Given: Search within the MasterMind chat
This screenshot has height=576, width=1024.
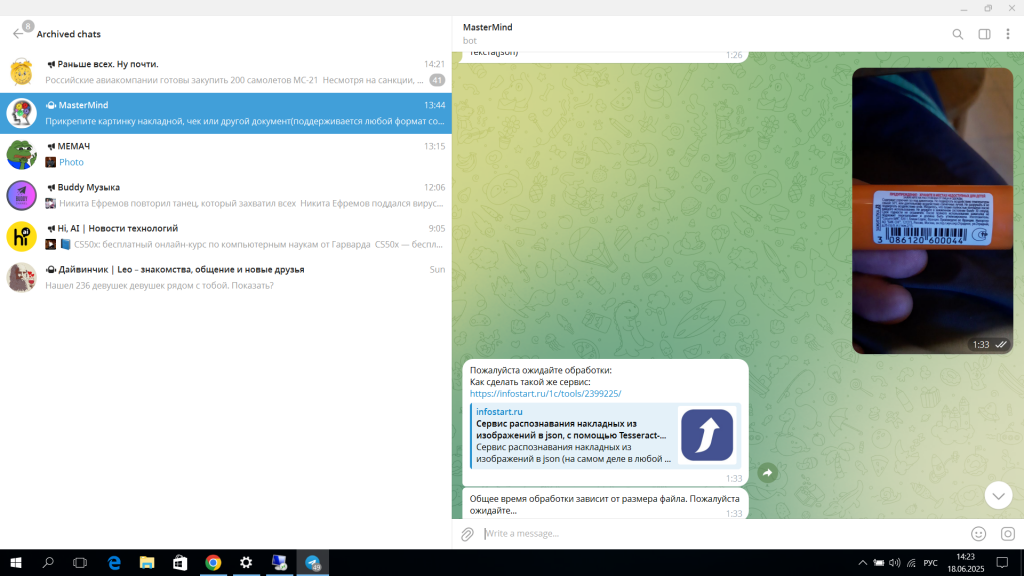Looking at the screenshot, I should click(x=957, y=34).
